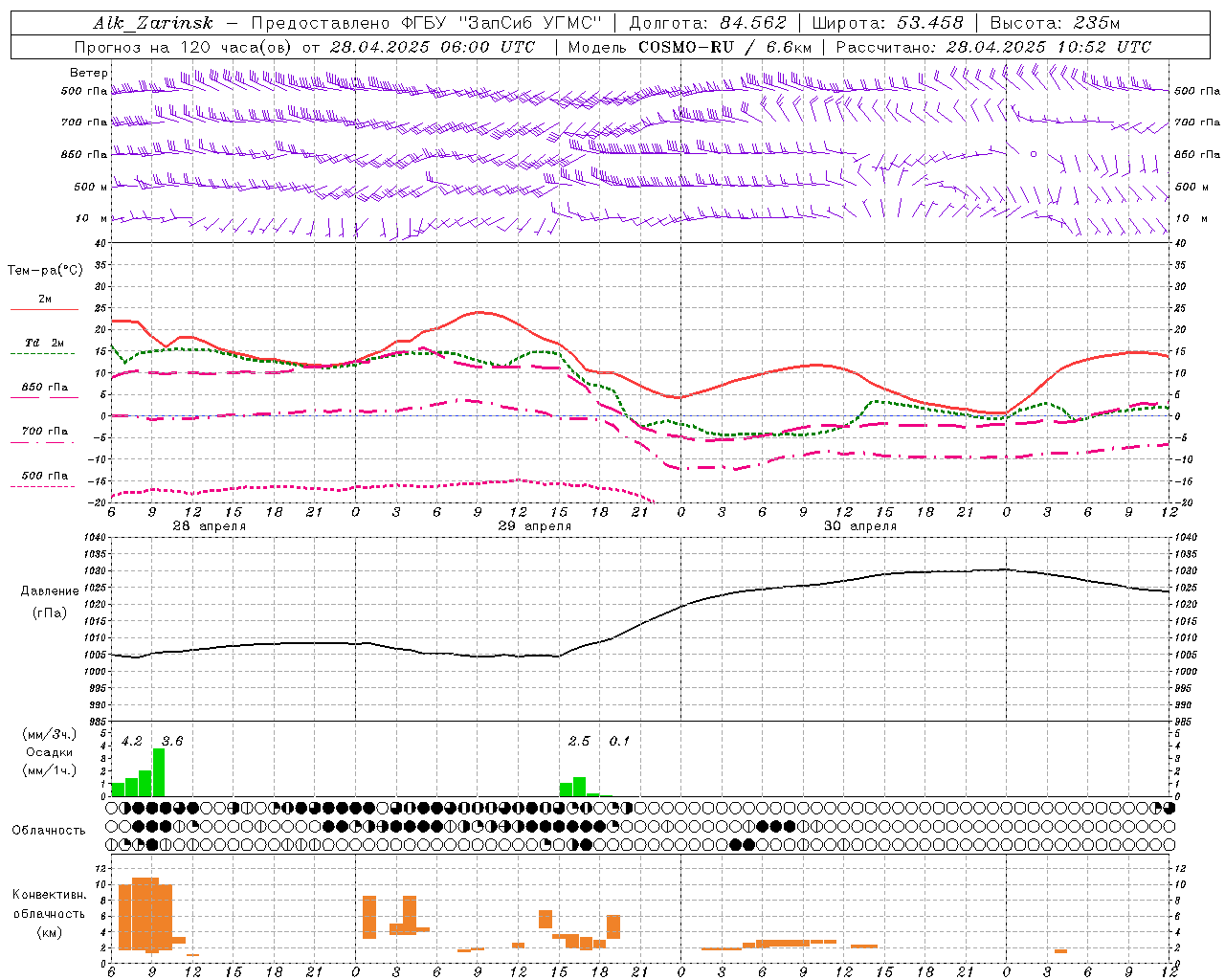Viewport: 1225px width, 980px height.
Task: Click the "Облачность" cloud cover label
Action: (49, 831)
